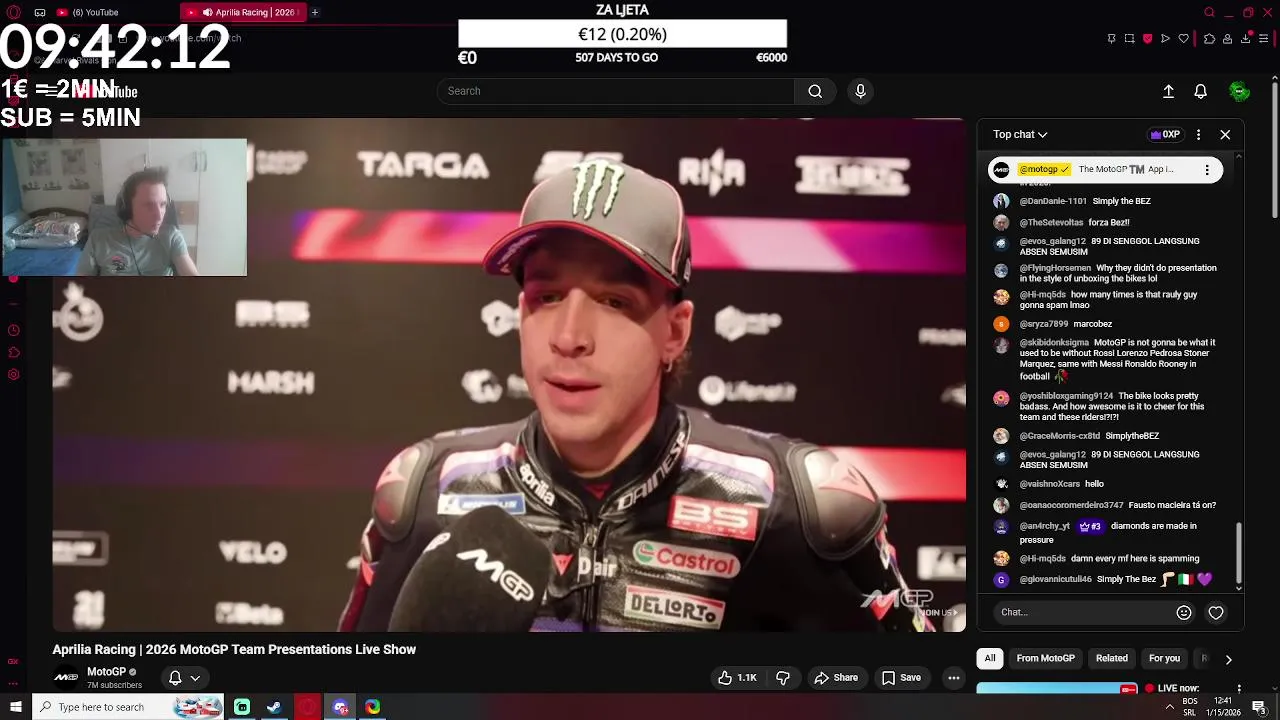This screenshot has height=720, width=1280.
Task: Add page to bookmarks with heart icon
Action: coord(1184,39)
